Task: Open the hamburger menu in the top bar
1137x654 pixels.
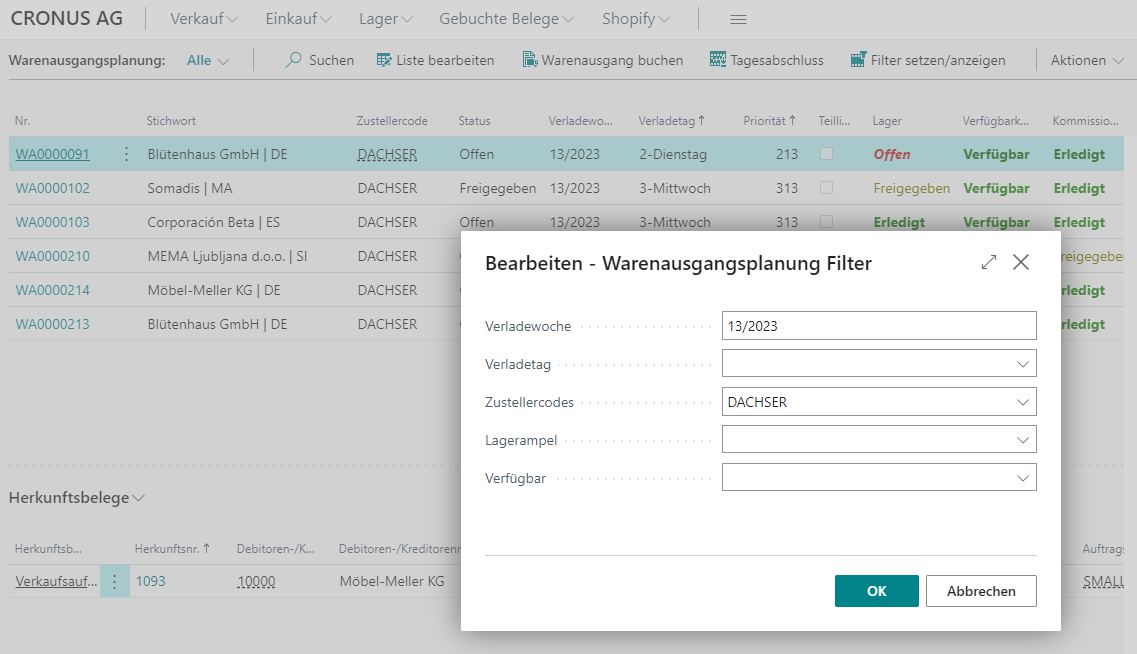Action: click(x=738, y=18)
